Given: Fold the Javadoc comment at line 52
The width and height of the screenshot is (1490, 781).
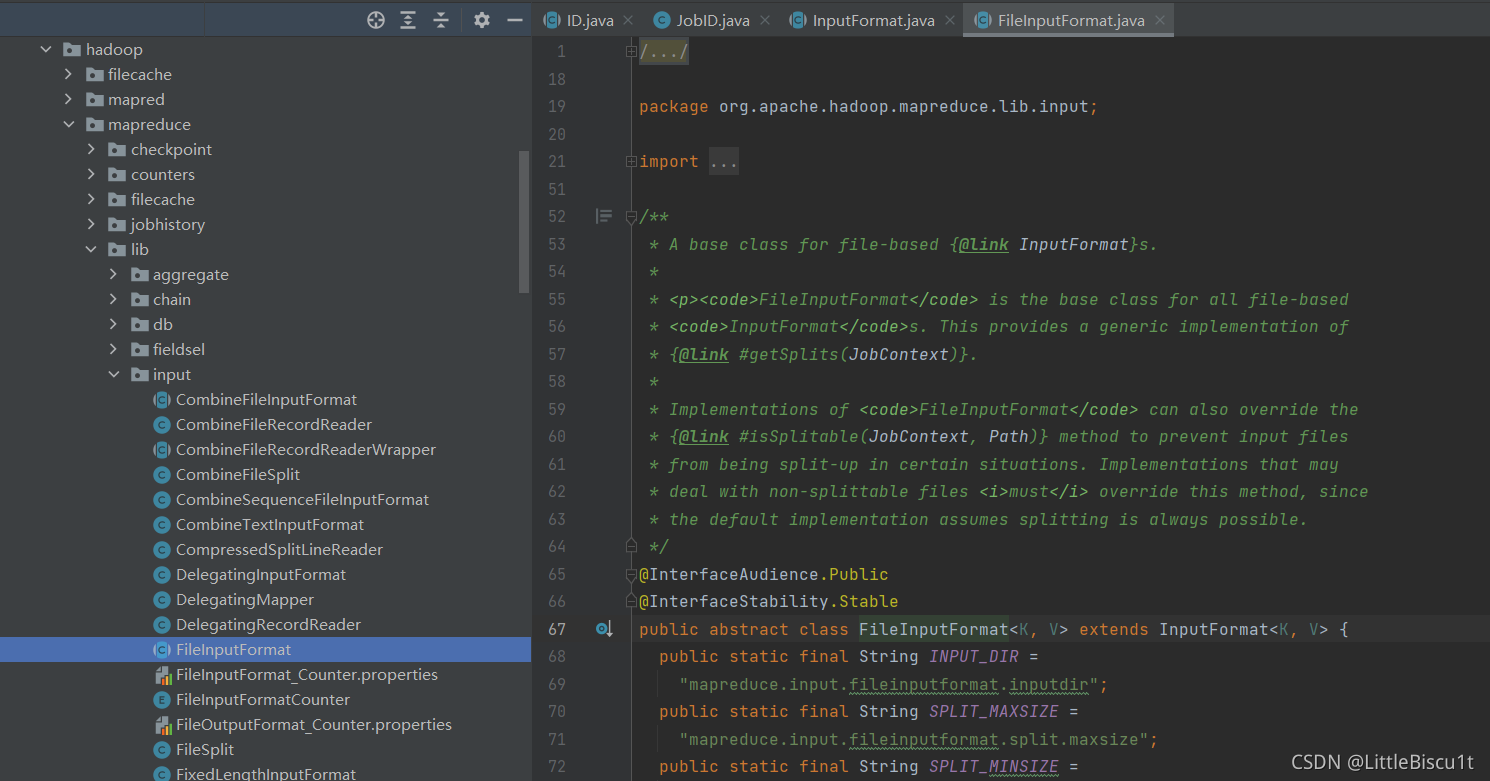Looking at the screenshot, I should coord(631,216).
